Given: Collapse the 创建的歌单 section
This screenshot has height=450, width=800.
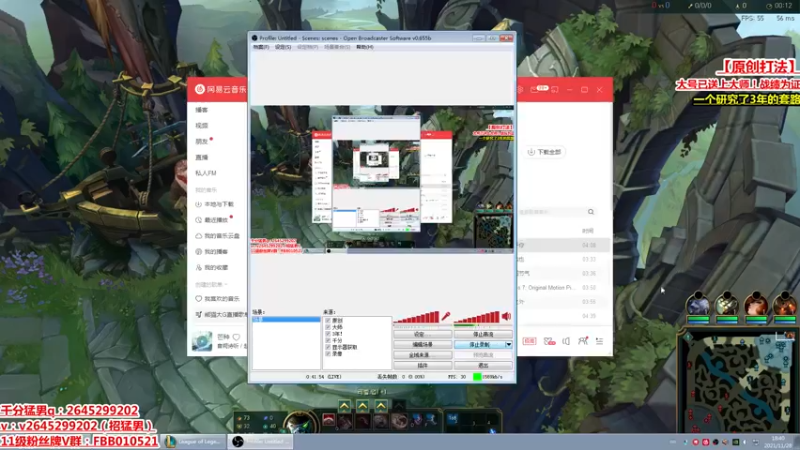Looking at the screenshot, I should tap(211, 284).
